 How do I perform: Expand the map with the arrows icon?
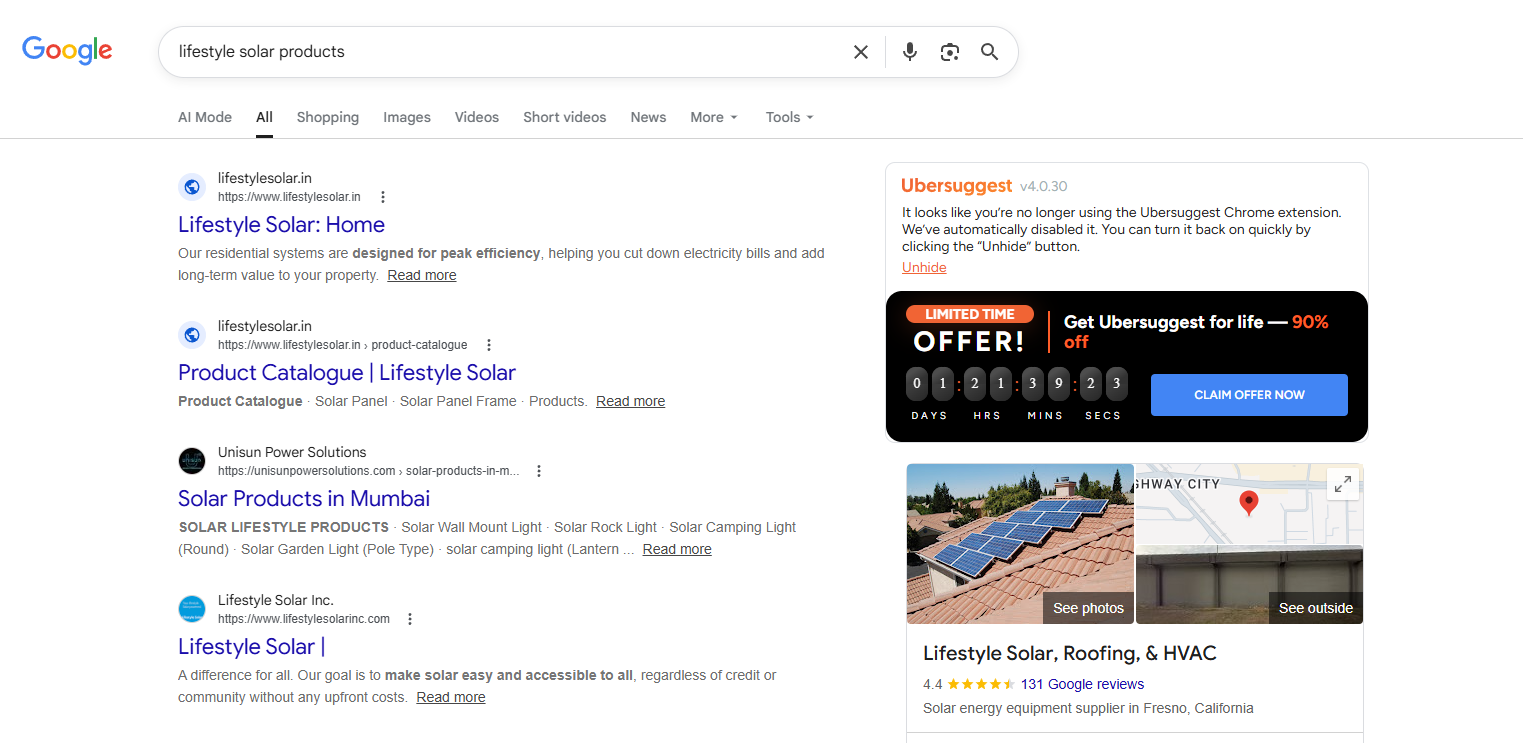click(x=1343, y=484)
